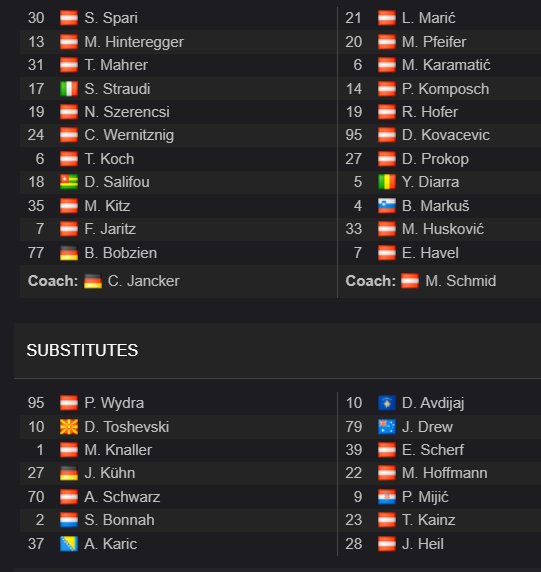Click the Slovenian flag beside B. Markuš
Screen dimensions: 541x572
point(387,206)
